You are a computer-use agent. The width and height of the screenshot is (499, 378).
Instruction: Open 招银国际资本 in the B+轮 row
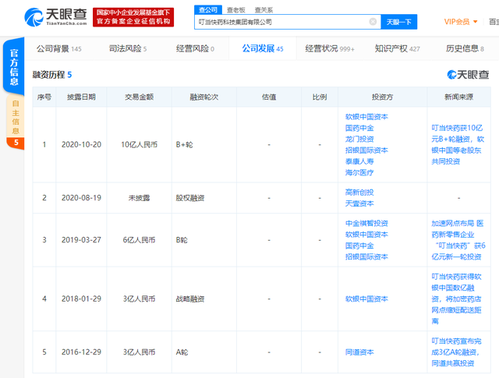pos(367,150)
